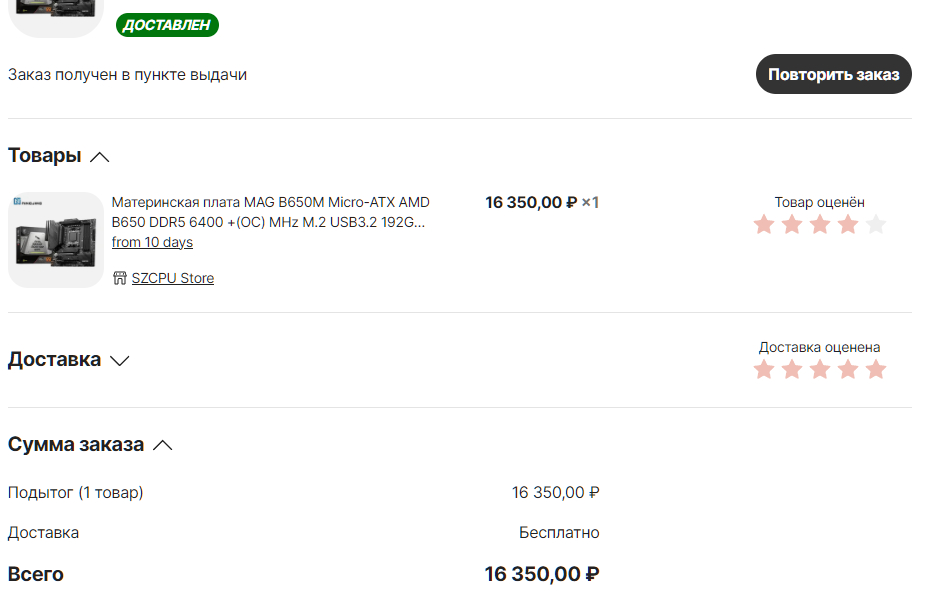Screen dimensions: 930x615
Task: Select the fifth star of delivery rating
Action: [876, 370]
